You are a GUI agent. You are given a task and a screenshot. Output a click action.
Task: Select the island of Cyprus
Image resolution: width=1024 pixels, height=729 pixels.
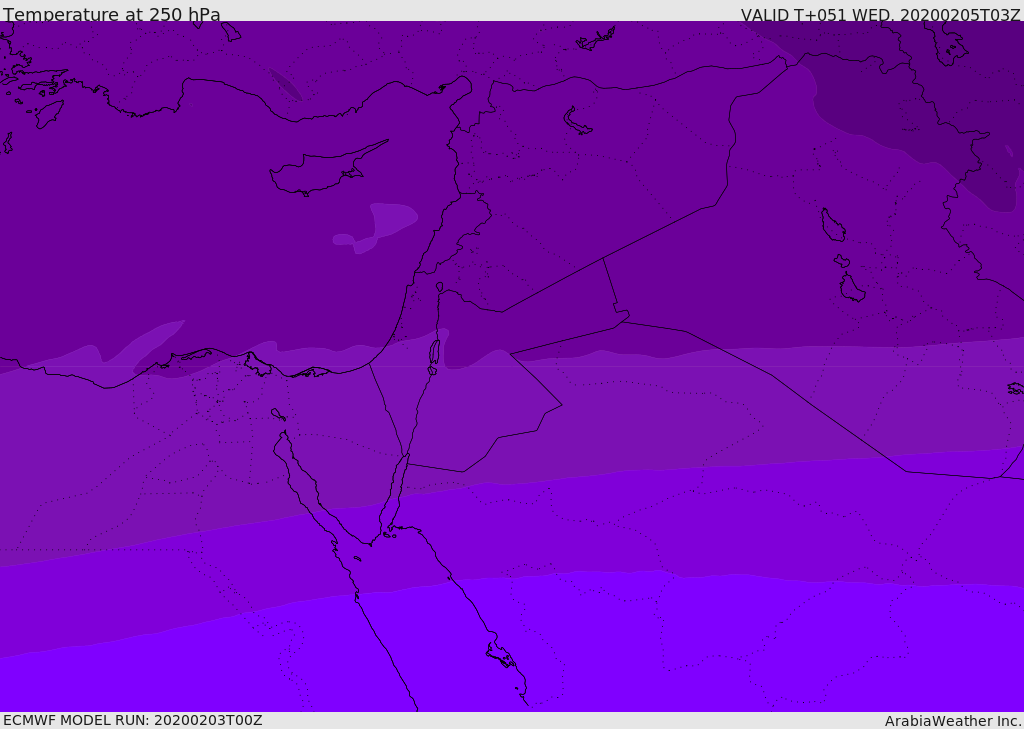pyautogui.click(x=320, y=173)
